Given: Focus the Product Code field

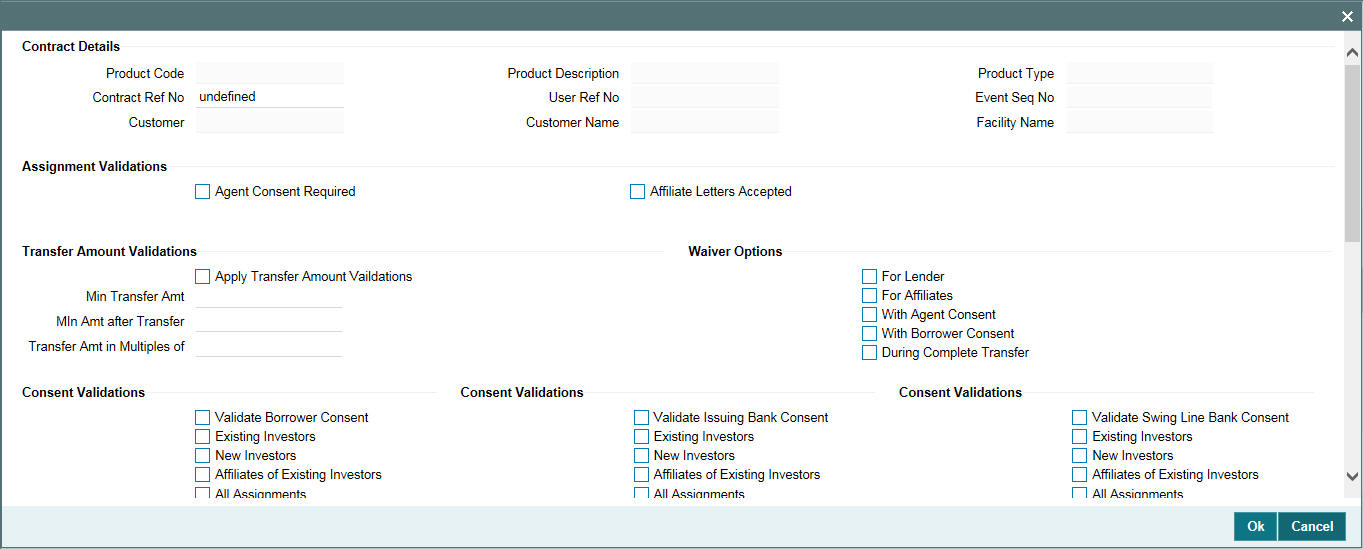Looking at the screenshot, I should [270, 73].
